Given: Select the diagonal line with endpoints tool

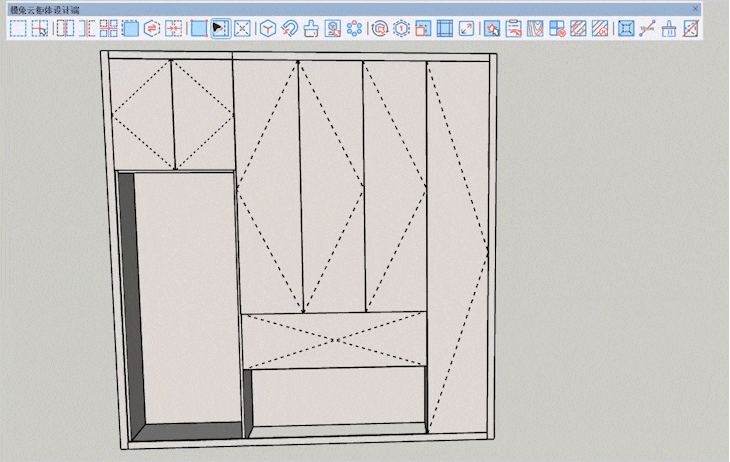Looking at the screenshot, I should pos(647,29).
